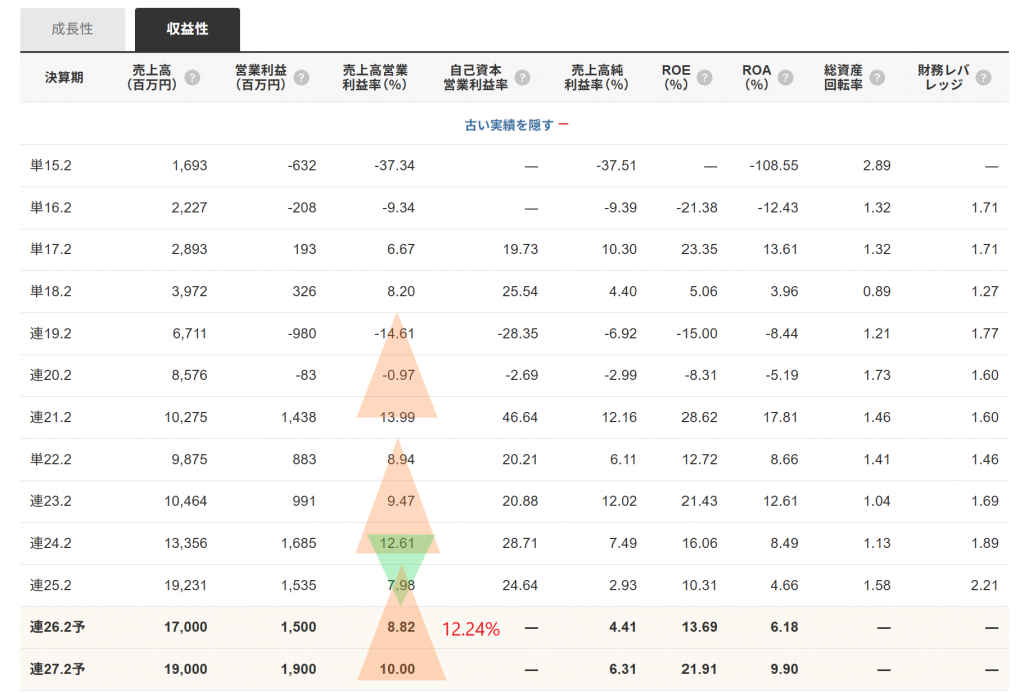This screenshot has height=693, width=1024.
Task: Select the 単22.2 period row label
Action: tap(50, 460)
